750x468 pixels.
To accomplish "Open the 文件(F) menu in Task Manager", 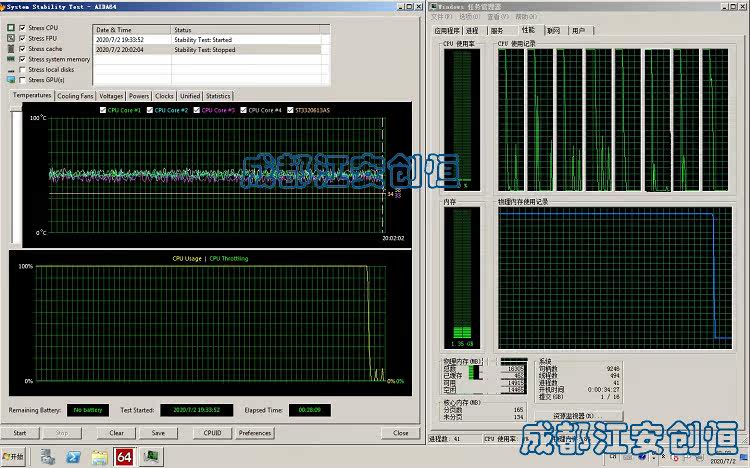I will [442, 17].
